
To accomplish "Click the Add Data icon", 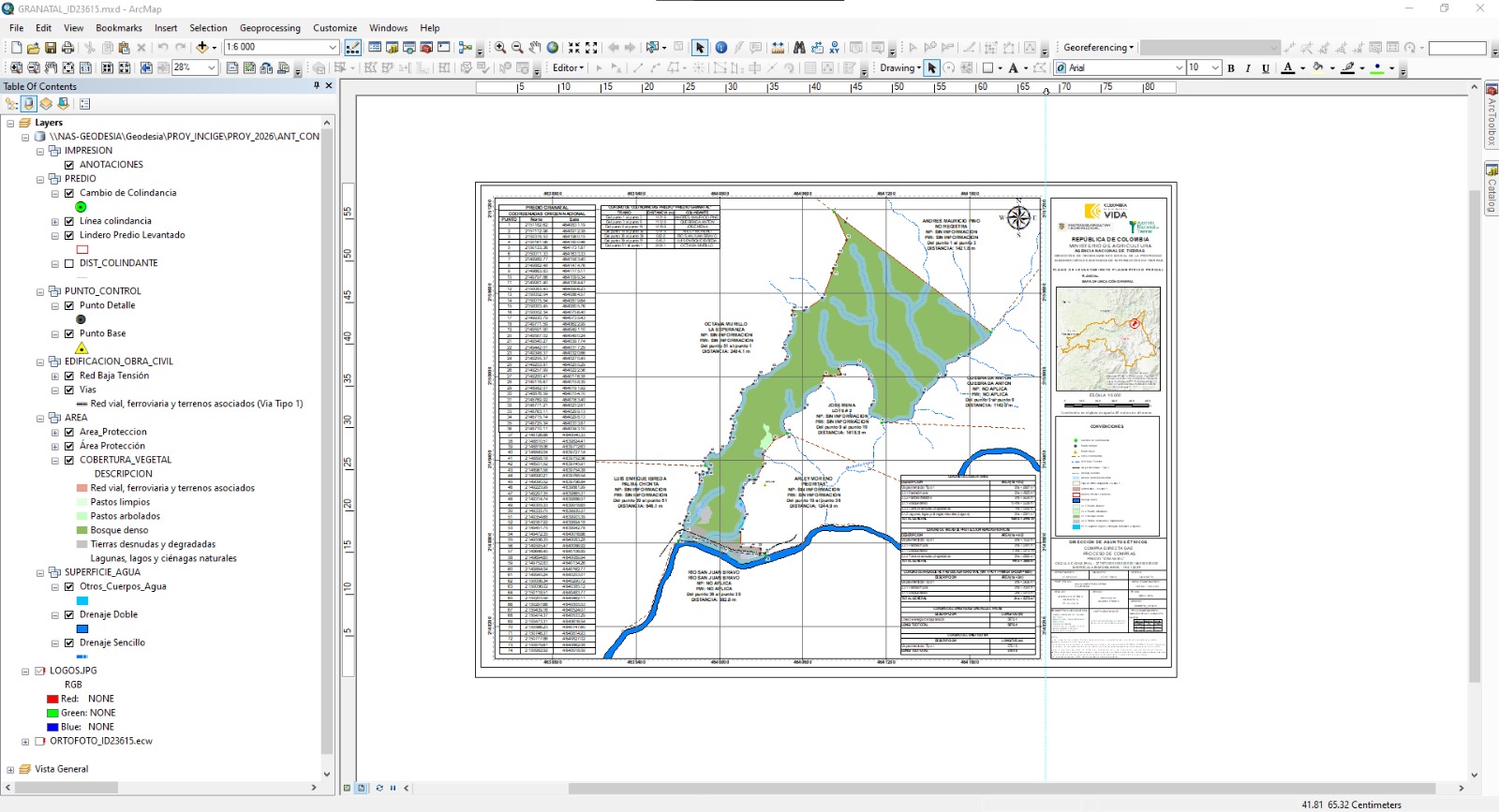I will click(201, 47).
